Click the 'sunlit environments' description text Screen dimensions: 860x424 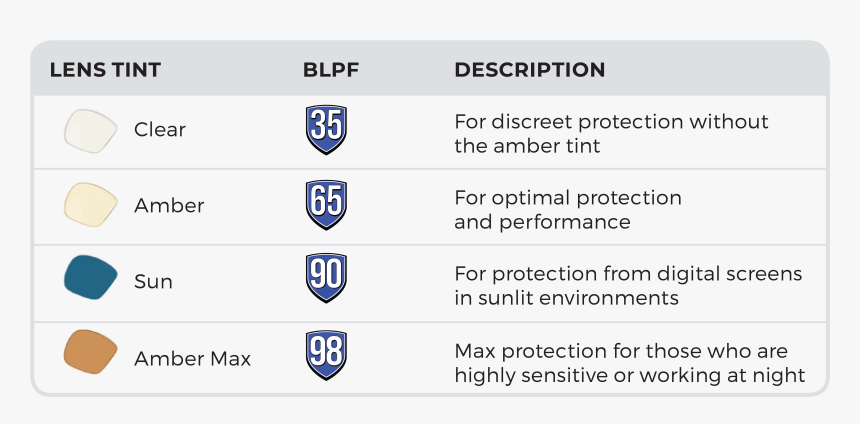click(578, 298)
